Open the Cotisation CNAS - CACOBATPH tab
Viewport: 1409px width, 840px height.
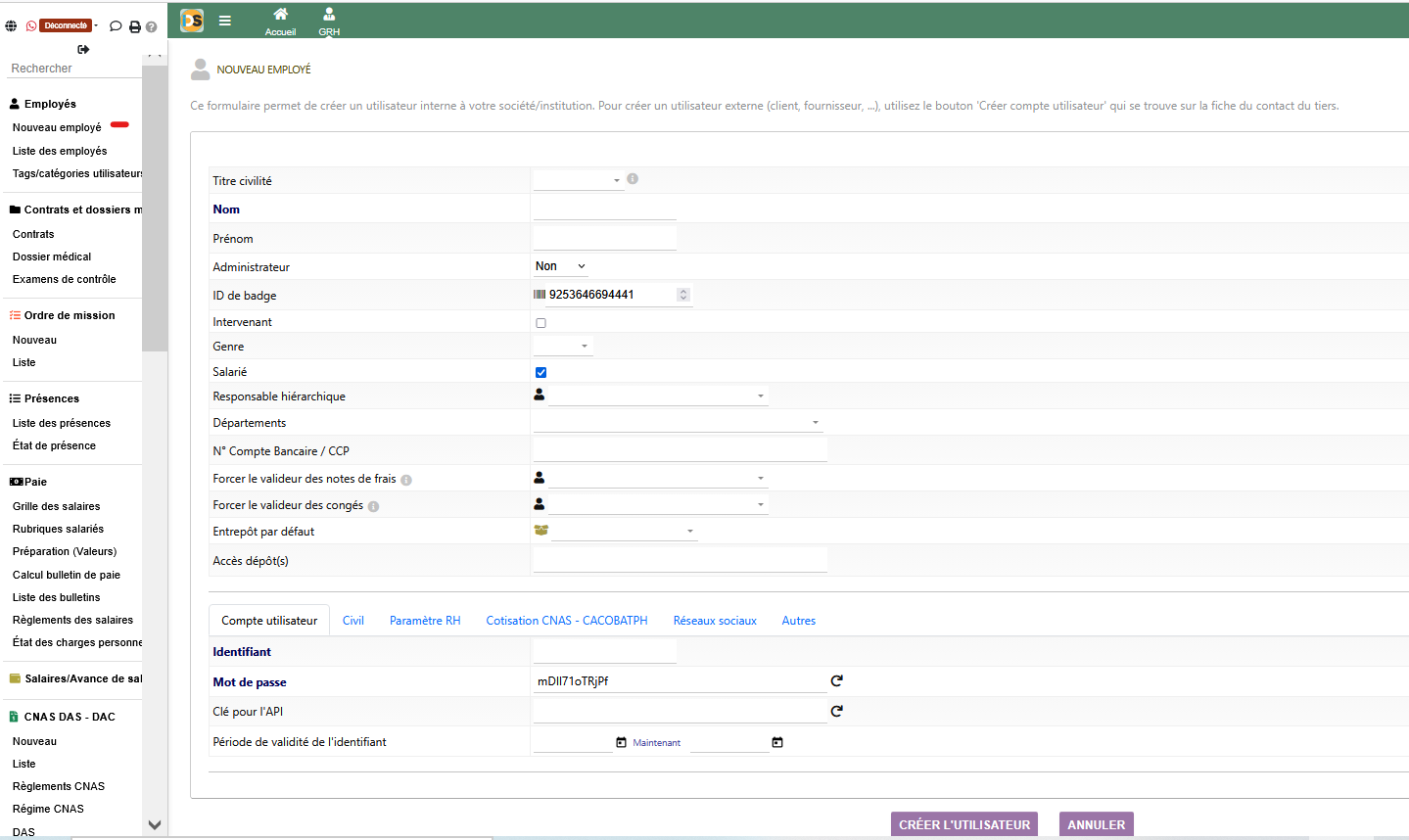pos(567,621)
